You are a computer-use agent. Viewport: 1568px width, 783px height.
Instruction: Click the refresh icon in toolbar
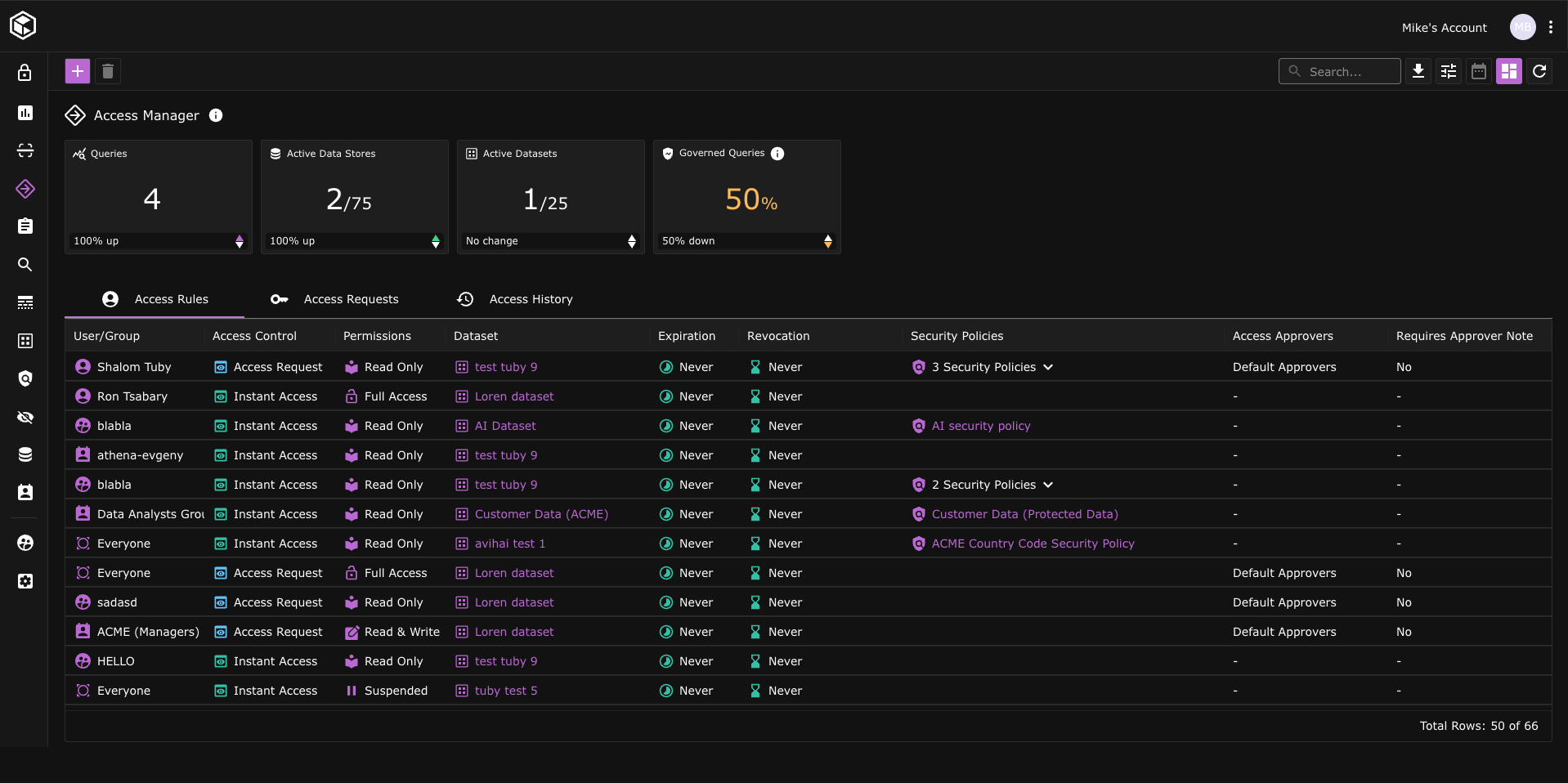(1539, 71)
